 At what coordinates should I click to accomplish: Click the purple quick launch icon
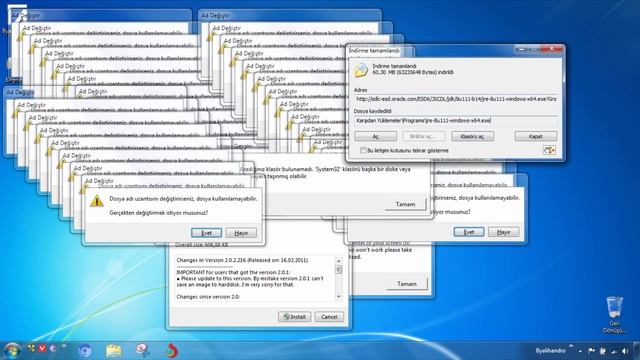coord(53,348)
